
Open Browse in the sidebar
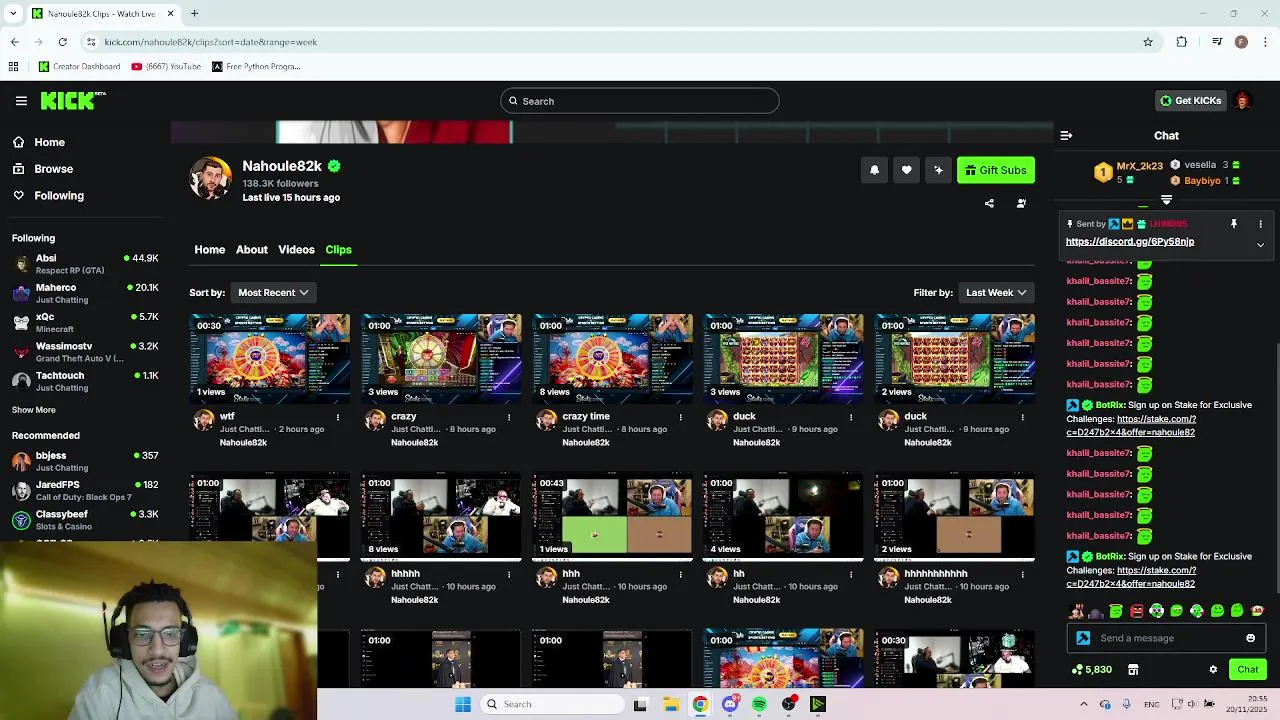[x=43, y=169]
